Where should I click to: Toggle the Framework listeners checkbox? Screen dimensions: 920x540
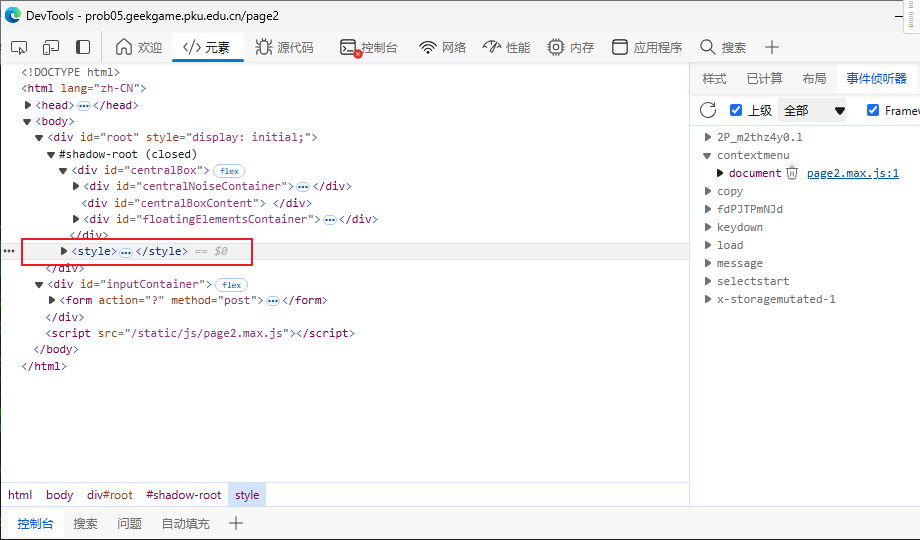tap(873, 110)
